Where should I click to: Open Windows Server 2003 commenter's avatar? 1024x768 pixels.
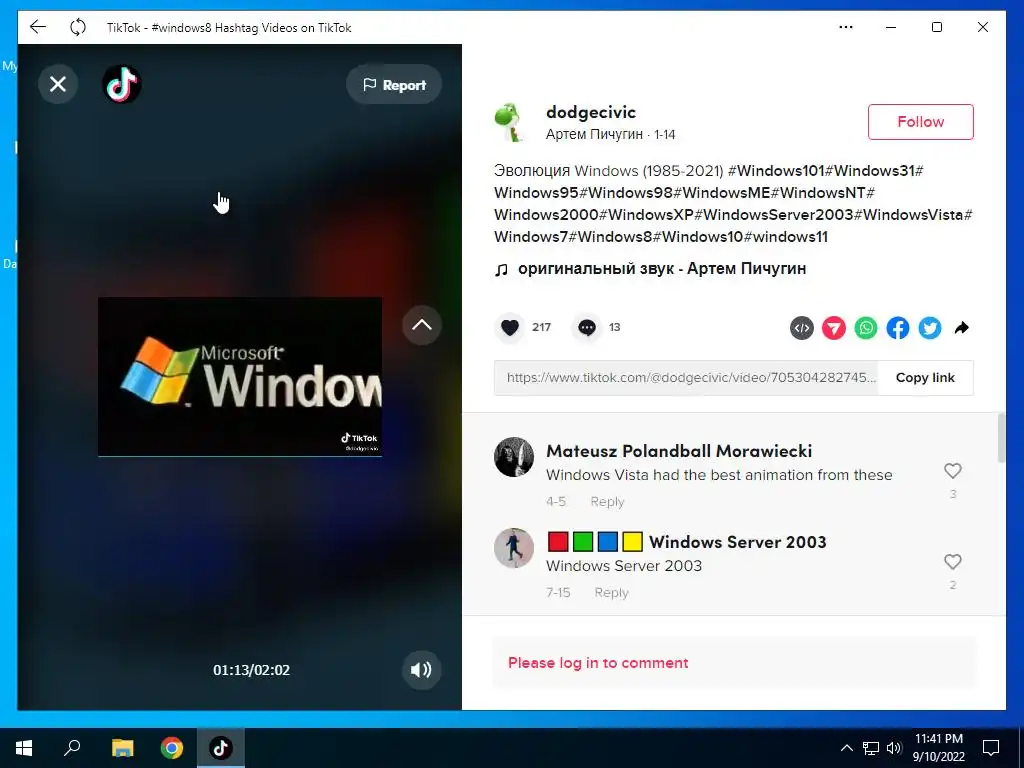pos(514,548)
